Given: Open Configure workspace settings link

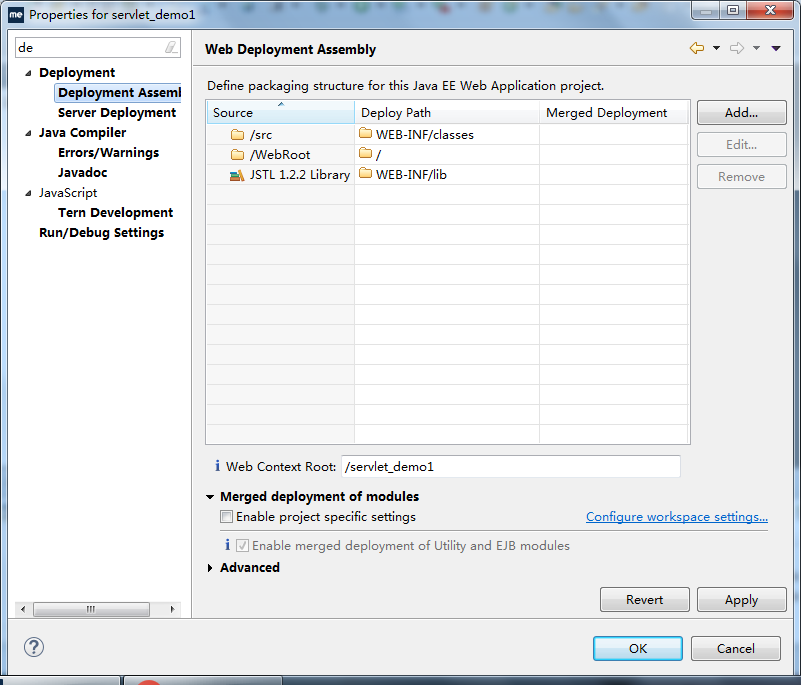Looking at the screenshot, I should click(x=676, y=516).
